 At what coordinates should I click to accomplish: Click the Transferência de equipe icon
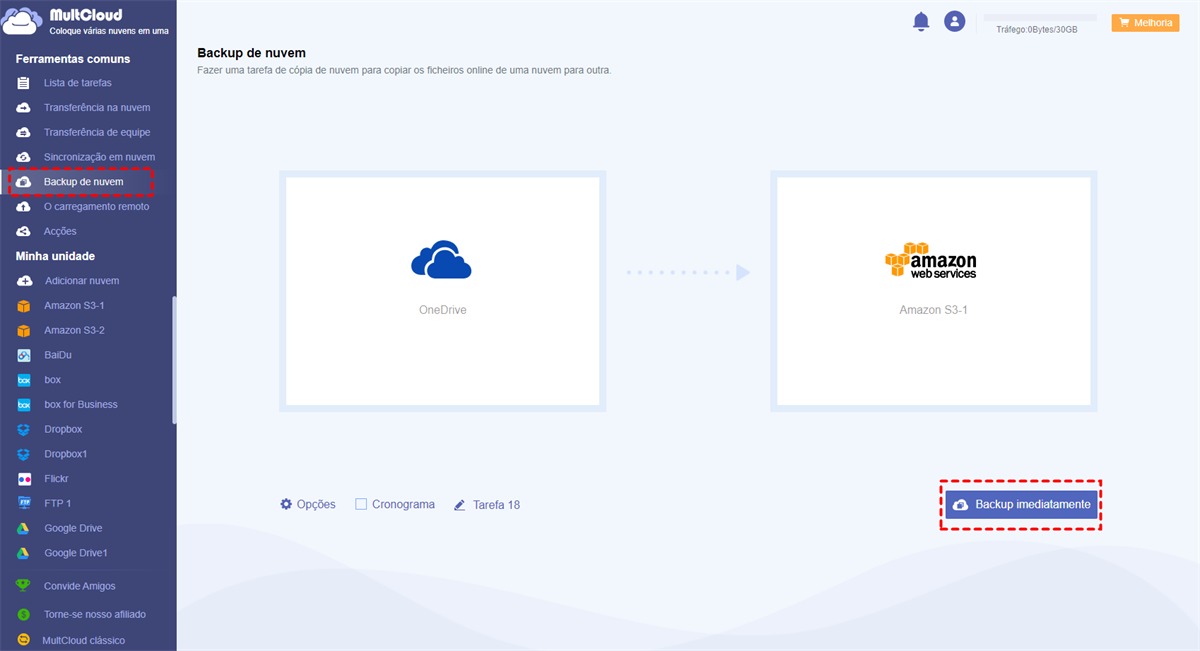[x=24, y=132]
